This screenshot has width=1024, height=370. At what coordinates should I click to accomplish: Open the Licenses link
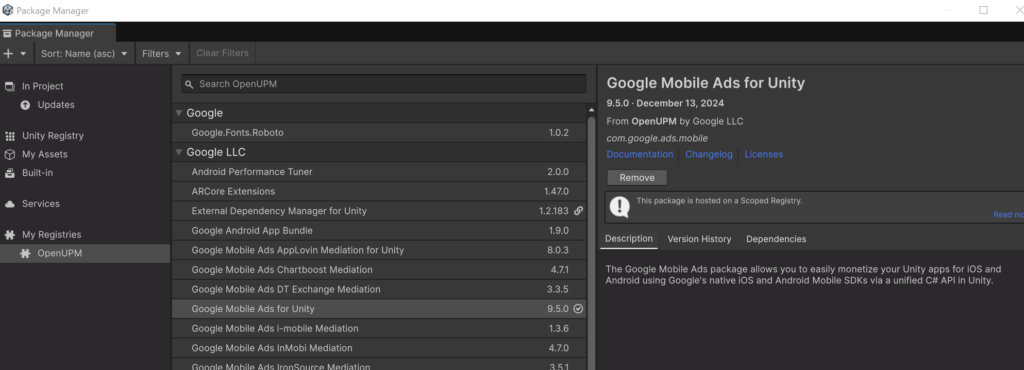click(763, 155)
